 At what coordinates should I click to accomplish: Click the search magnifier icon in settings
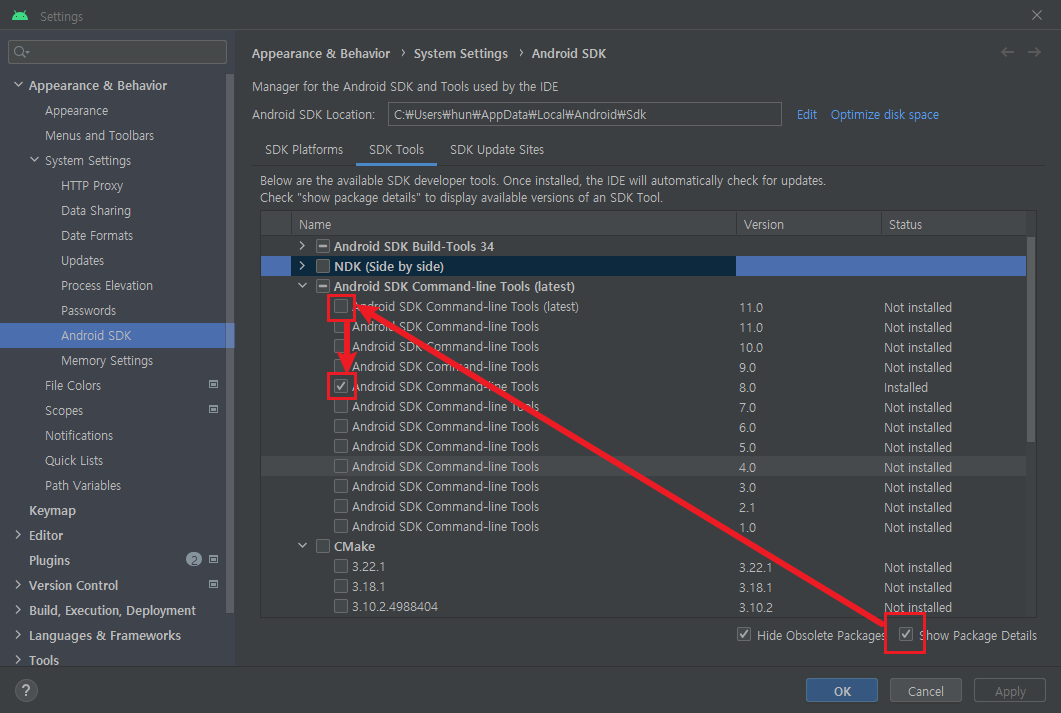point(21,52)
